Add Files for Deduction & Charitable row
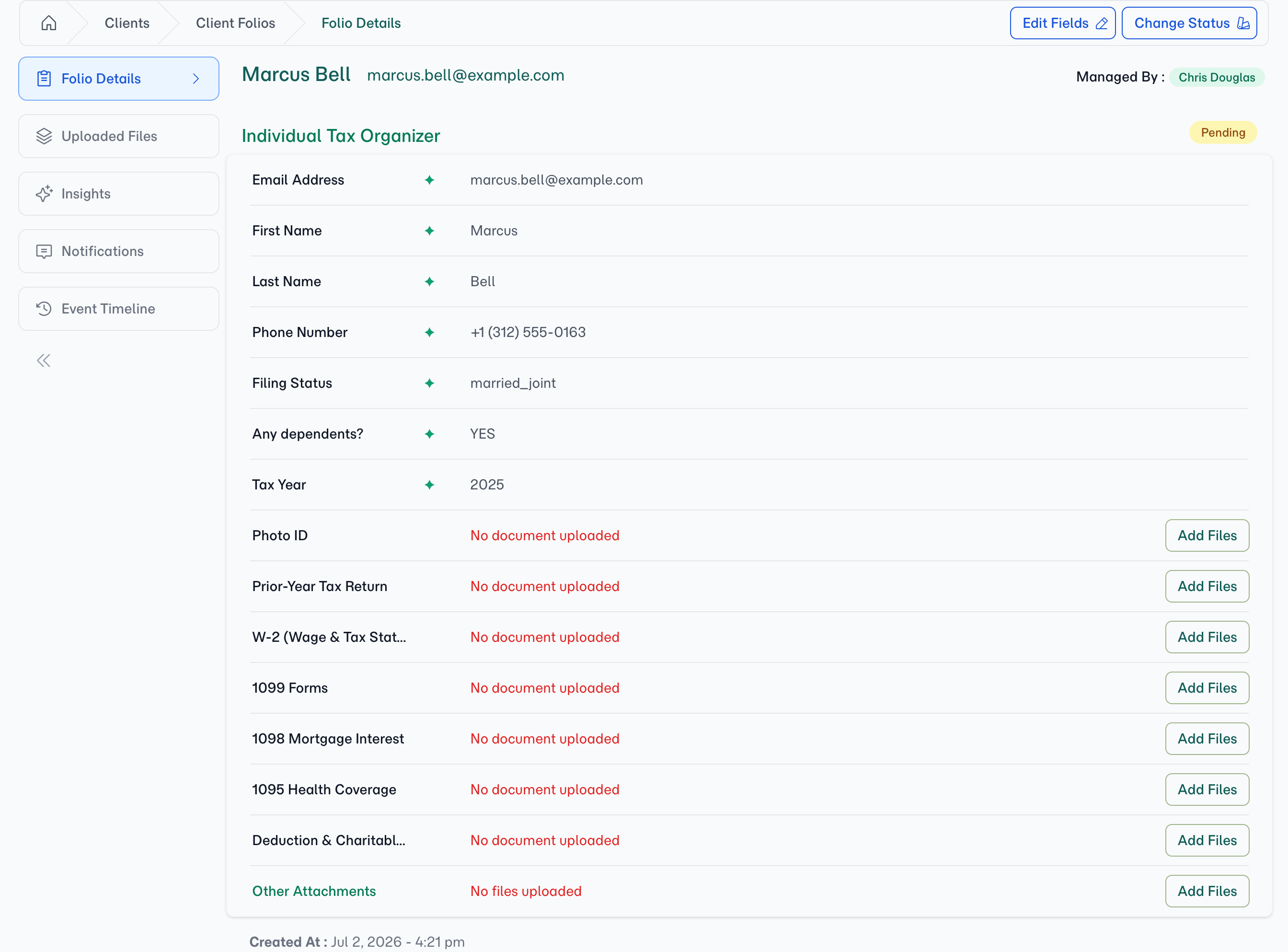This screenshot has height=952, width=1288. (1207, 840)
